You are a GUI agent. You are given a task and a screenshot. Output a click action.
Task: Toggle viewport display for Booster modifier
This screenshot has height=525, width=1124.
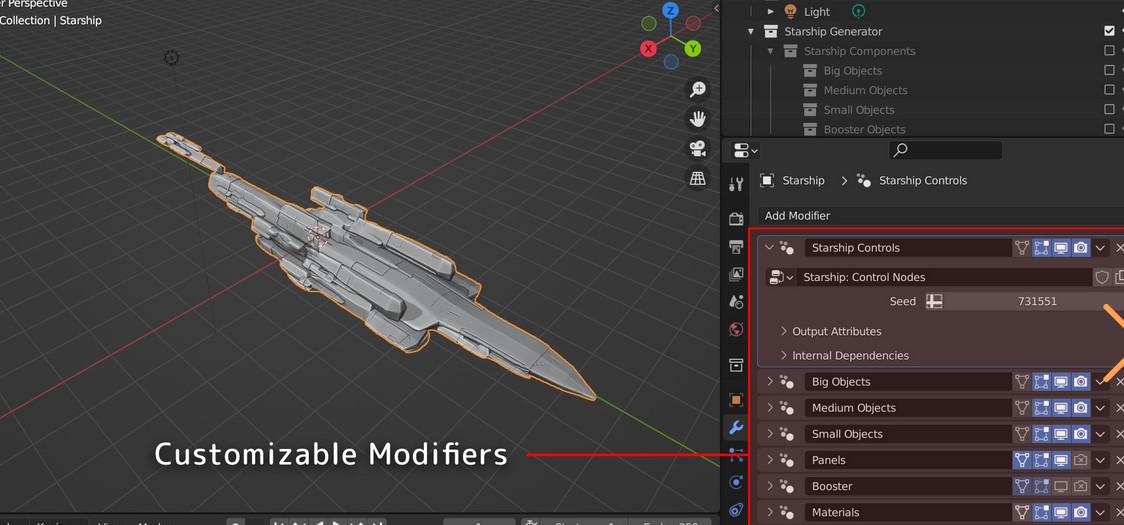1061,486
